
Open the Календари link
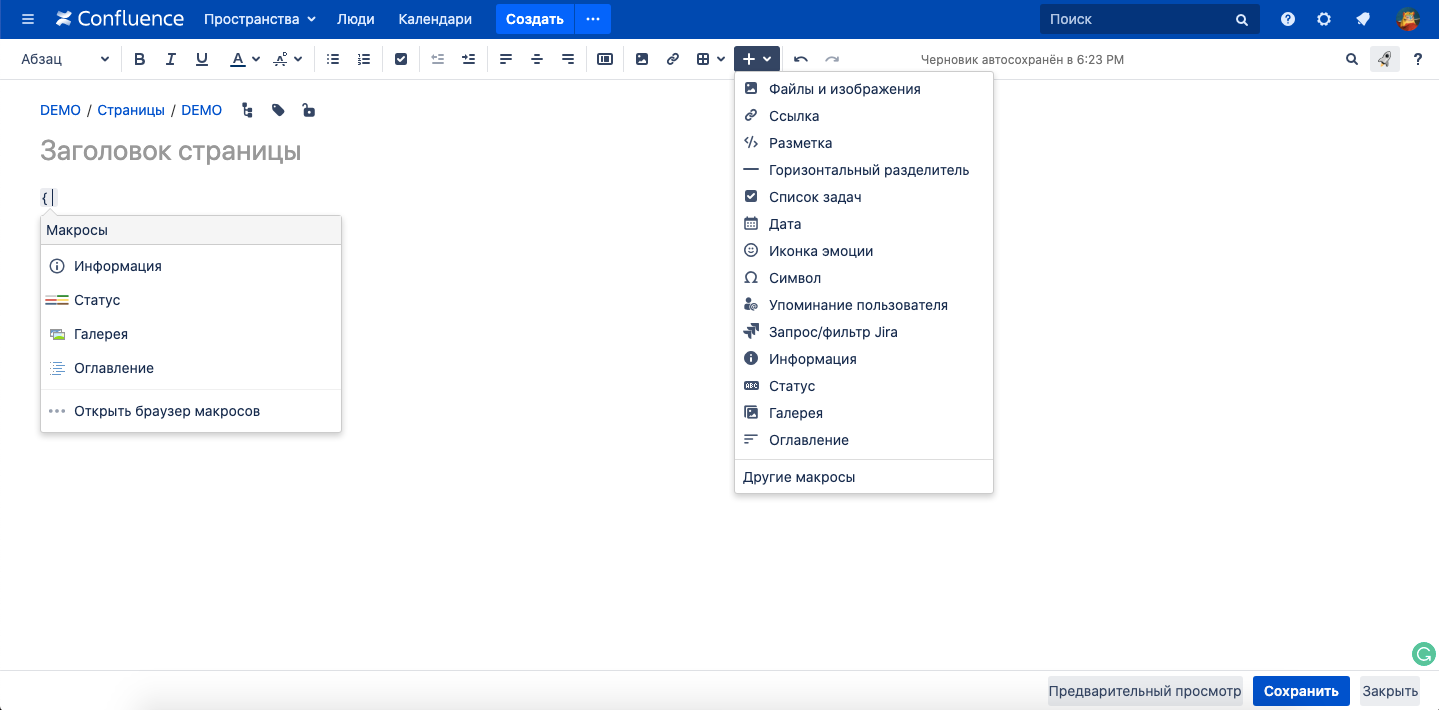tap(435, 19)
